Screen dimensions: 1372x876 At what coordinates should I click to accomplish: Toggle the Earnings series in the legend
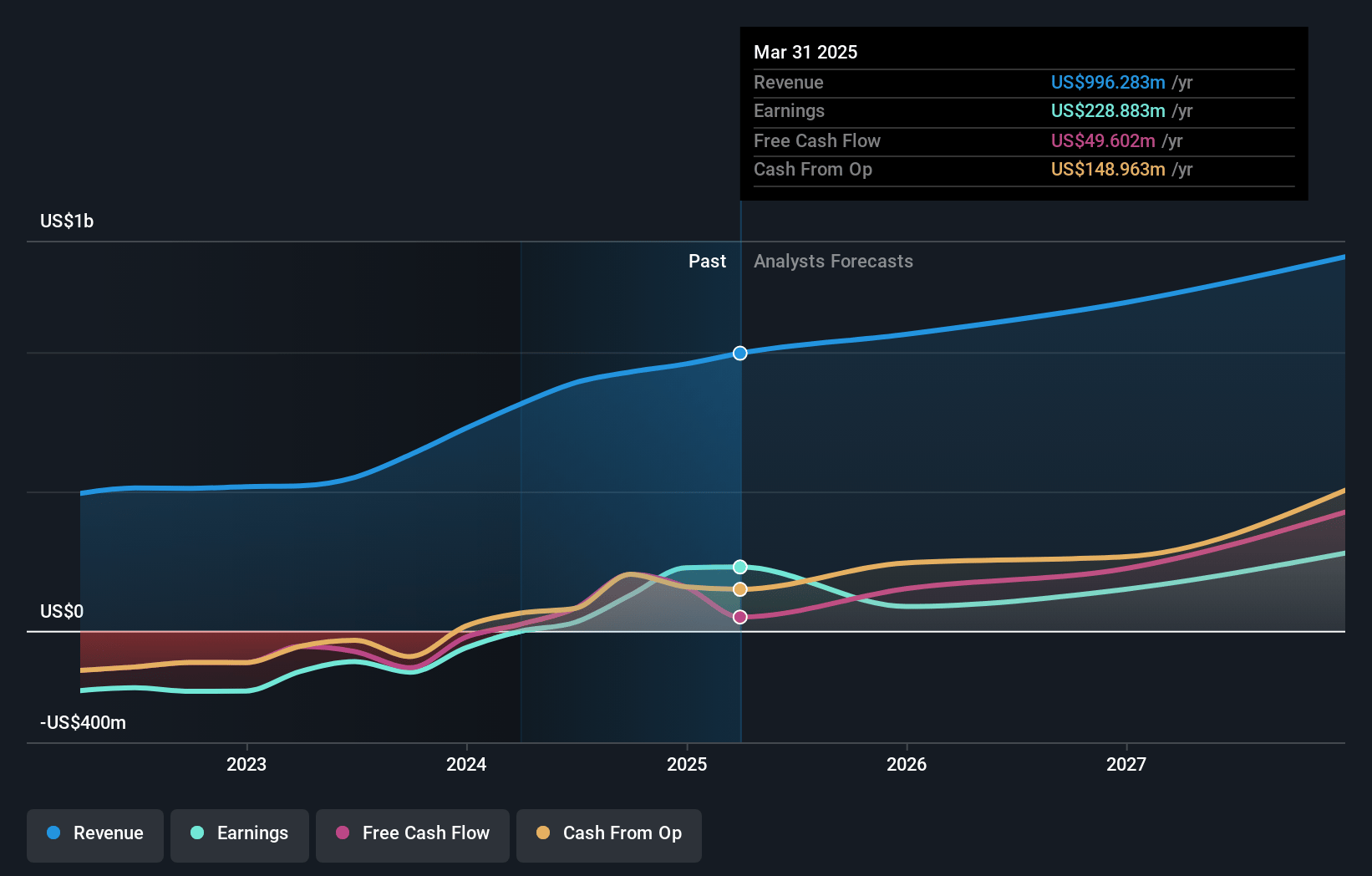click(240, 835)
